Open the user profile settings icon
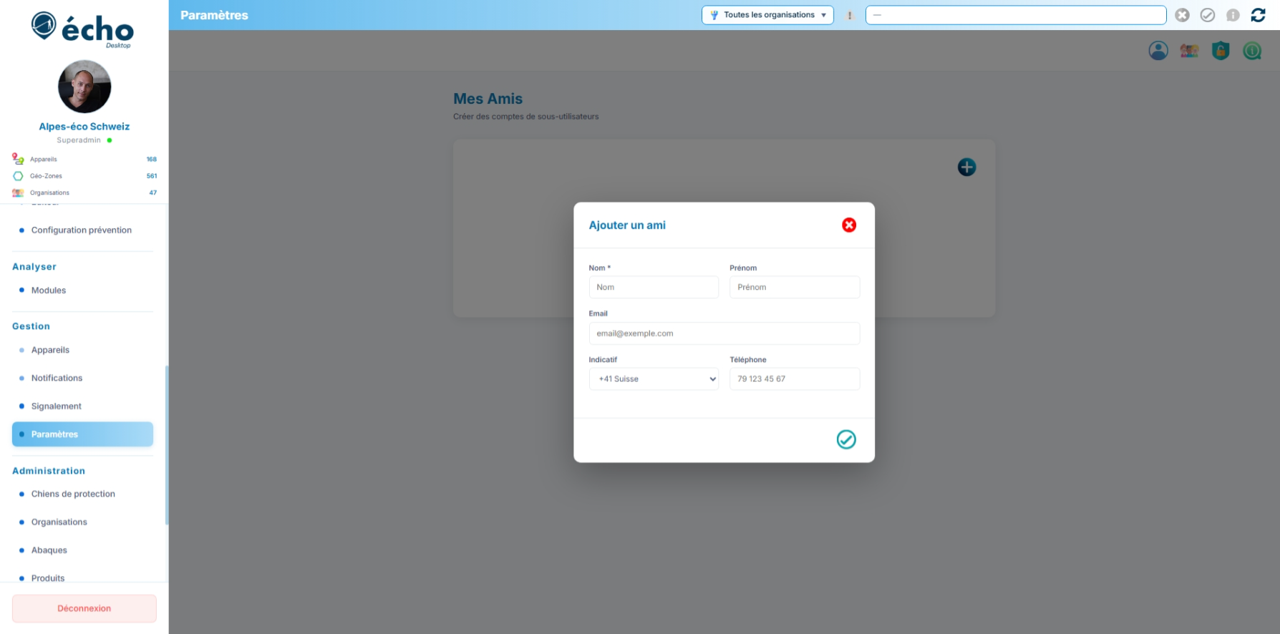Viewport: 1280px width, 634px height. 1158,51
